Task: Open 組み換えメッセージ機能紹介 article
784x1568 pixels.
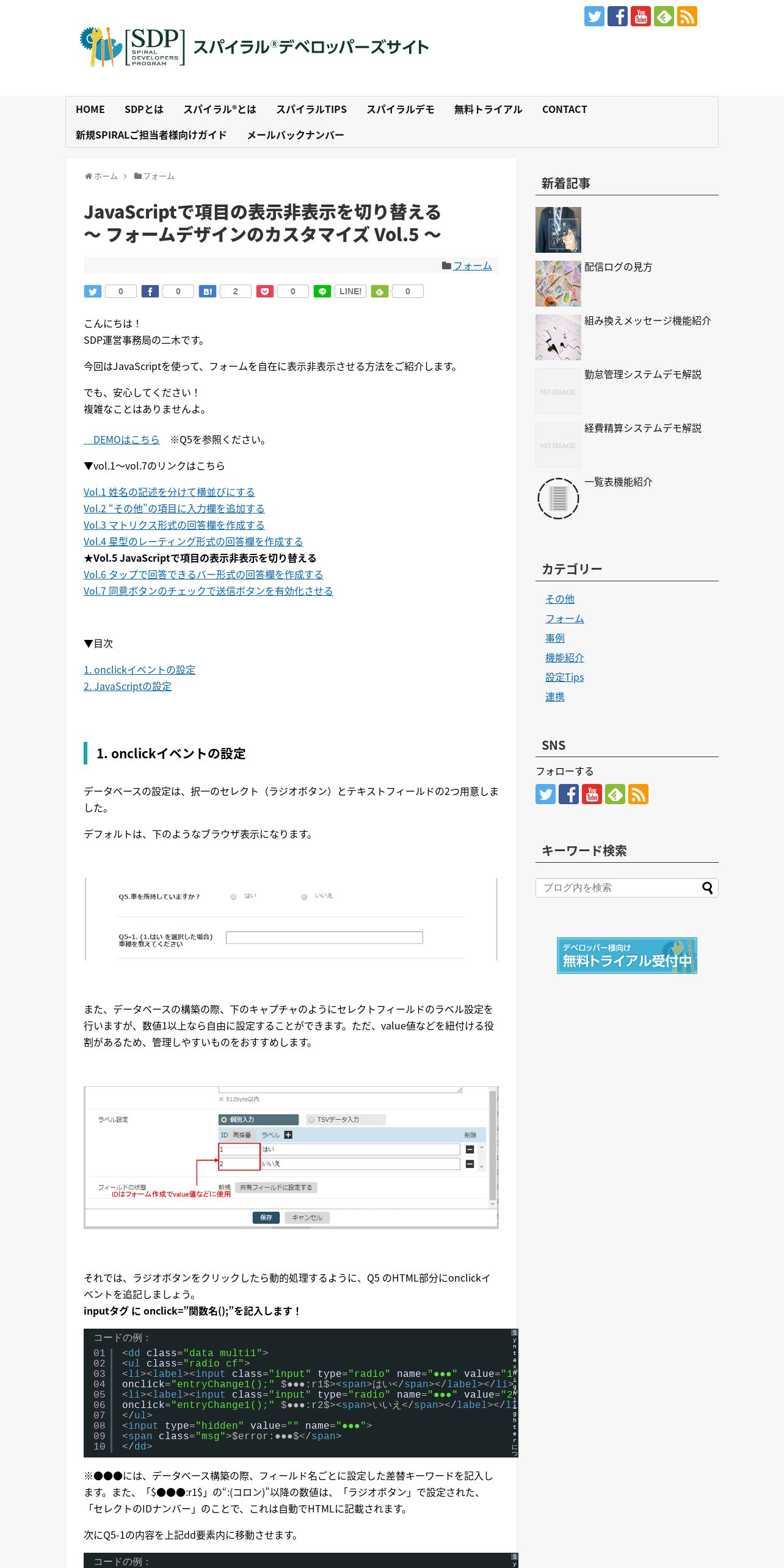Action: (x=648, y=321)
